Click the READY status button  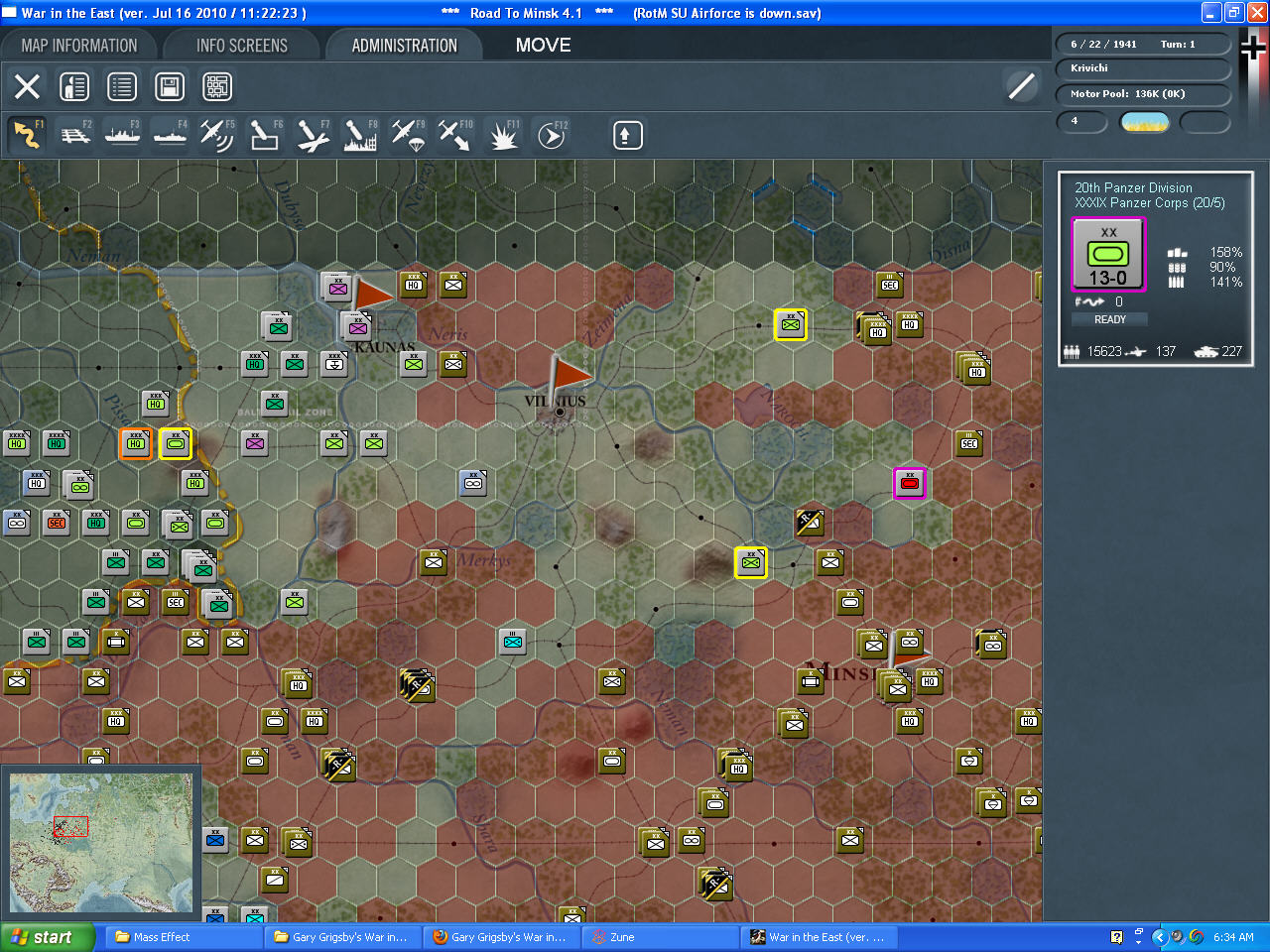[1109, 319]
